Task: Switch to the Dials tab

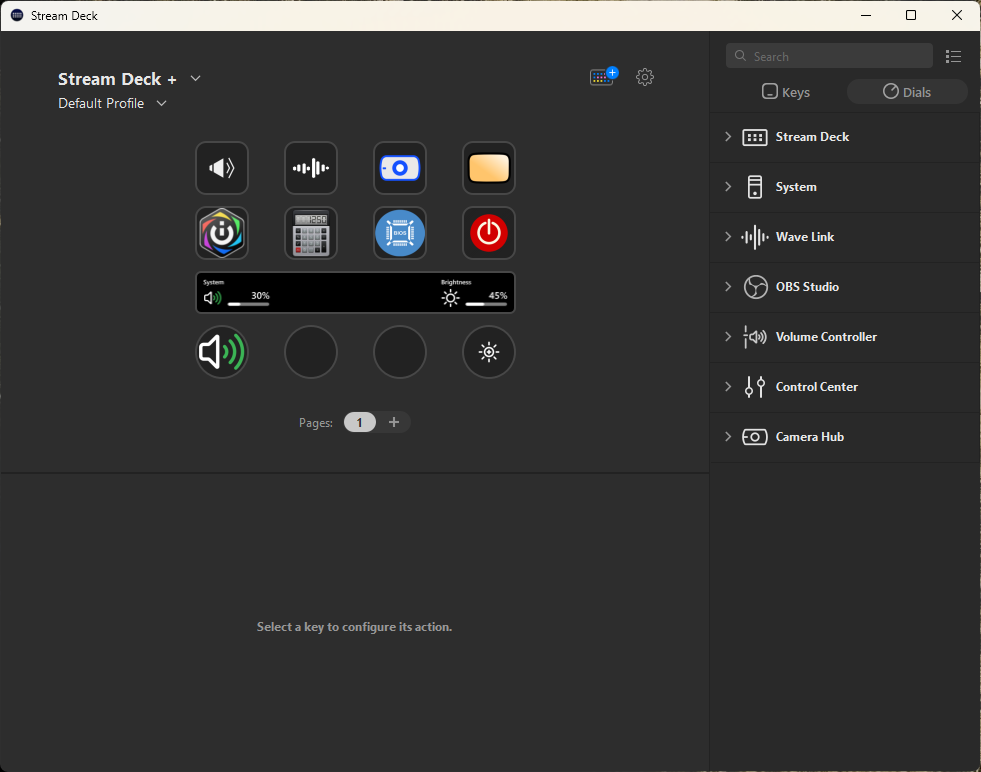Action: click(907, 92)
